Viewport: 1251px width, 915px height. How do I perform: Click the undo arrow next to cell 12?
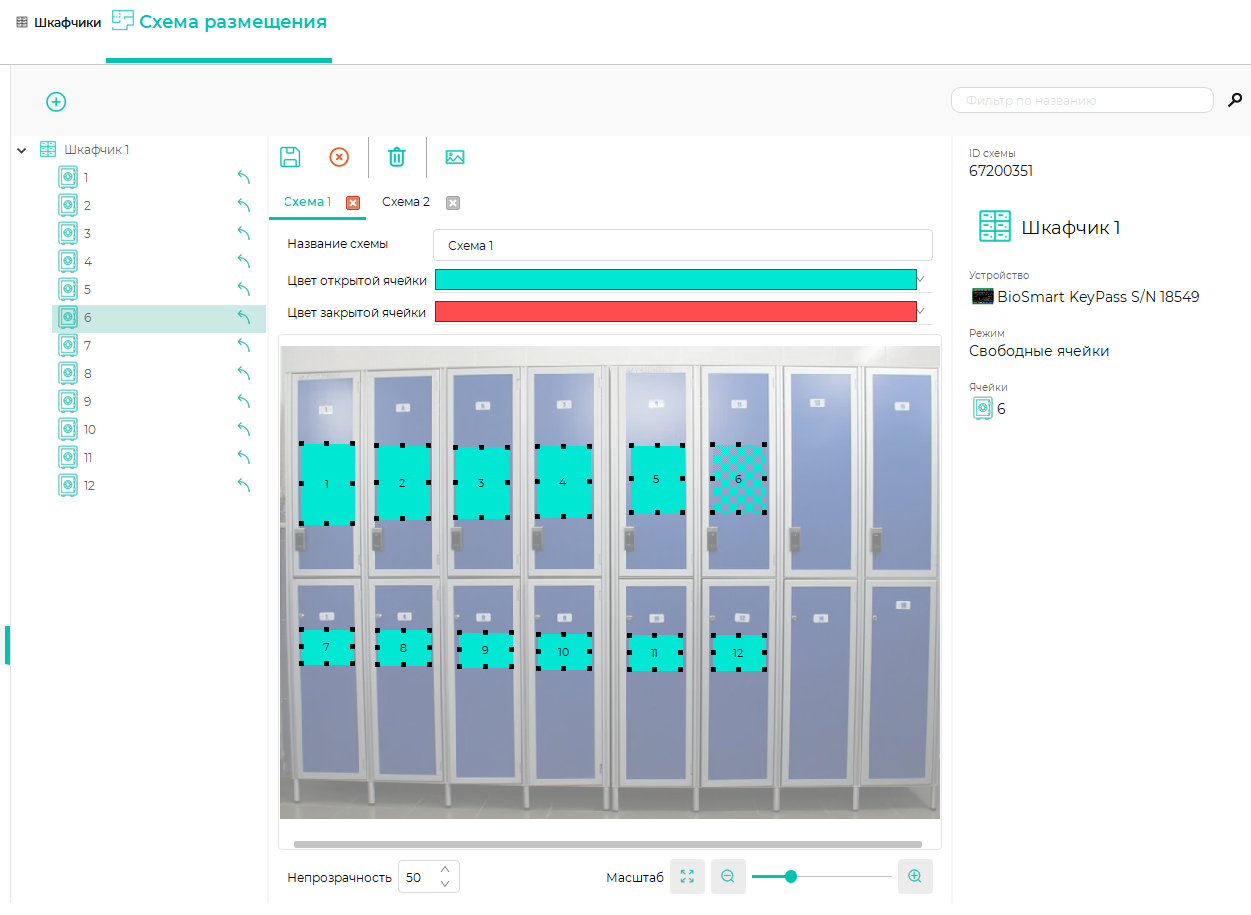tap(243, 485)
